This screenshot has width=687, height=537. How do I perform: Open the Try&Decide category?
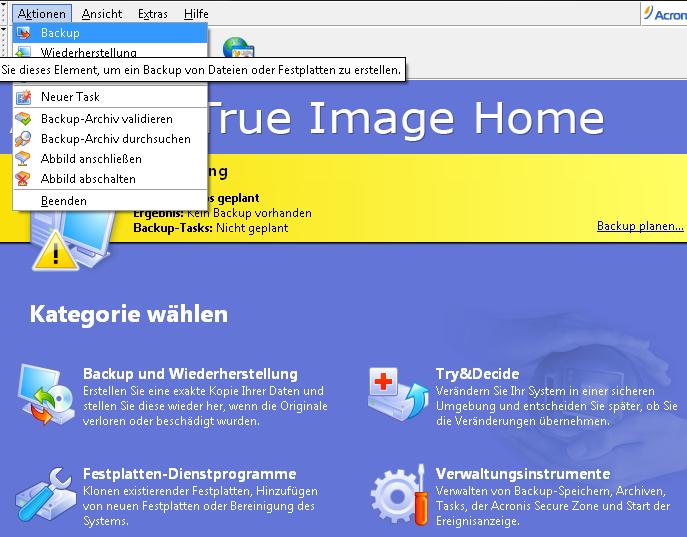pyautogui.click(x=477, y=374)
